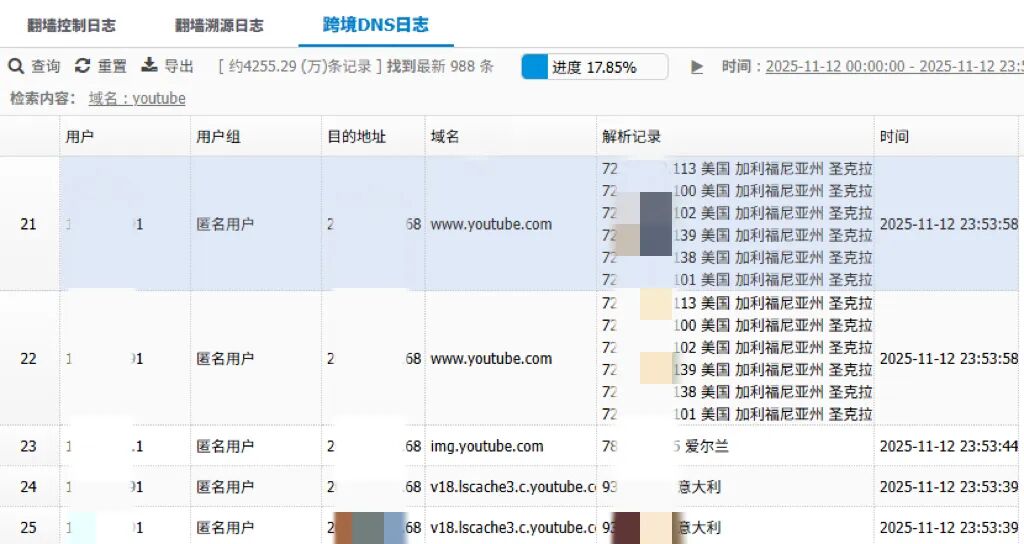Screen dimensions: 1024x544
Task: Click v18.lscache3.c.youtube domain in row 24
Action: (513, 487)
